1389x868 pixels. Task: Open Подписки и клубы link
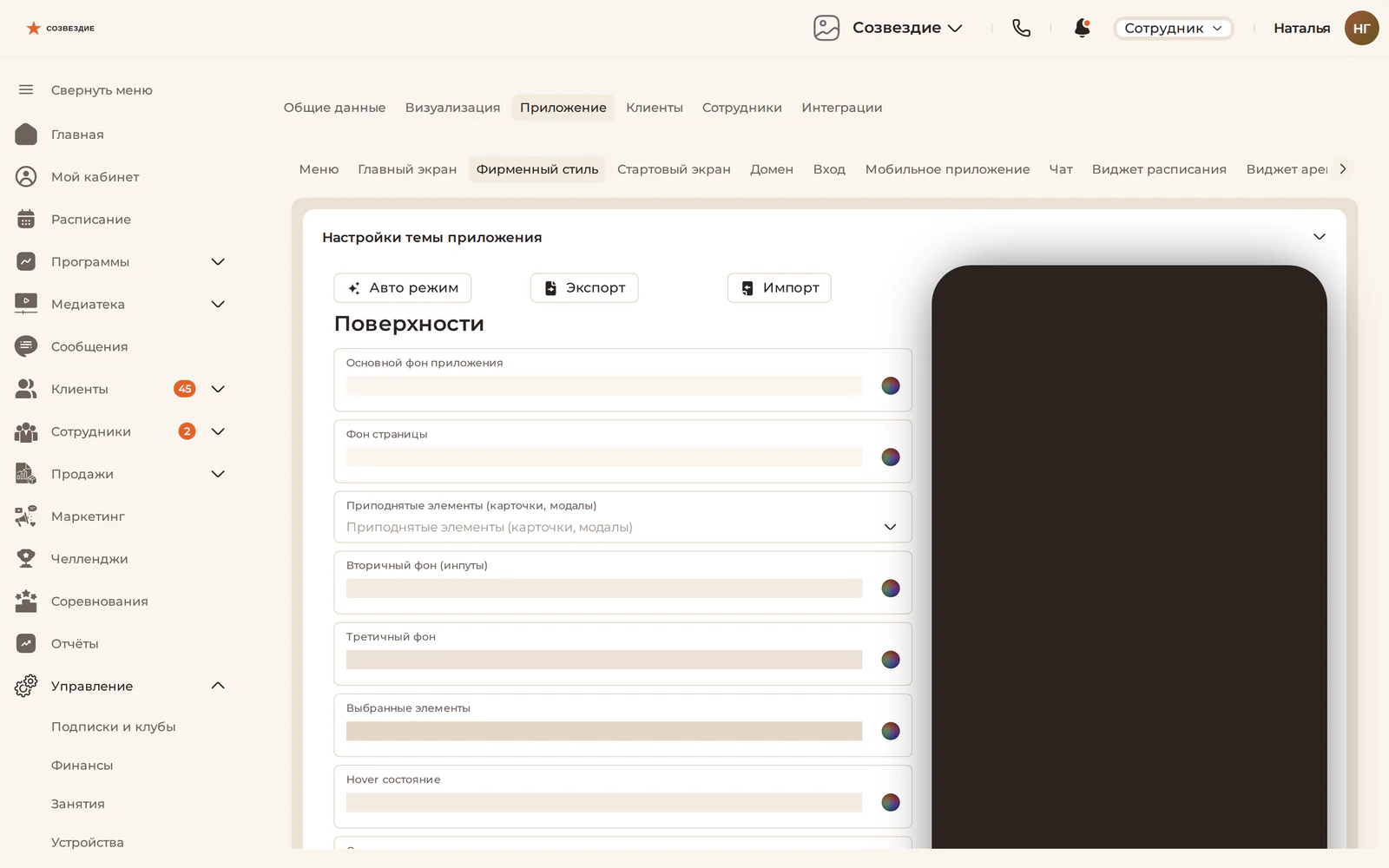tap(113, 727)
